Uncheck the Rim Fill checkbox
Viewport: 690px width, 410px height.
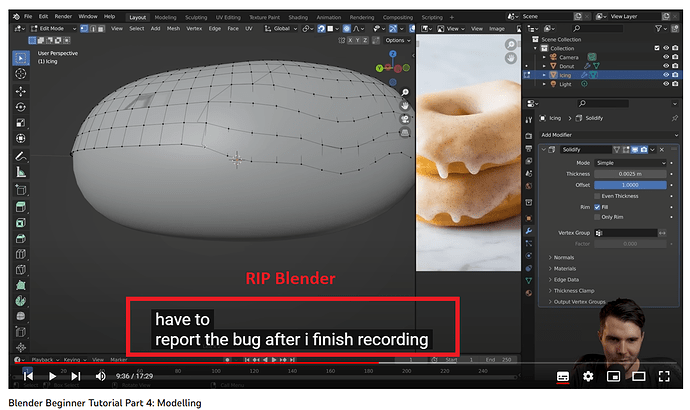tap(597, 207)
